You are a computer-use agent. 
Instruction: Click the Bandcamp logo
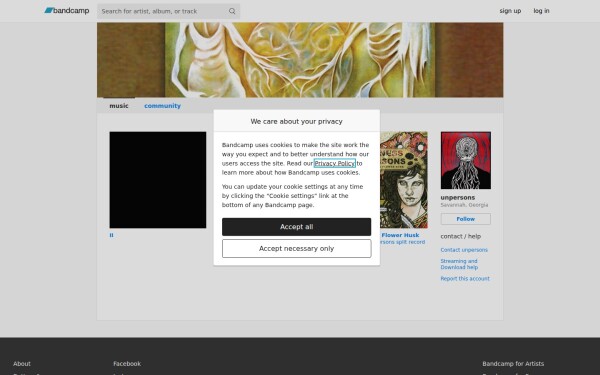[x=67, y=11]
